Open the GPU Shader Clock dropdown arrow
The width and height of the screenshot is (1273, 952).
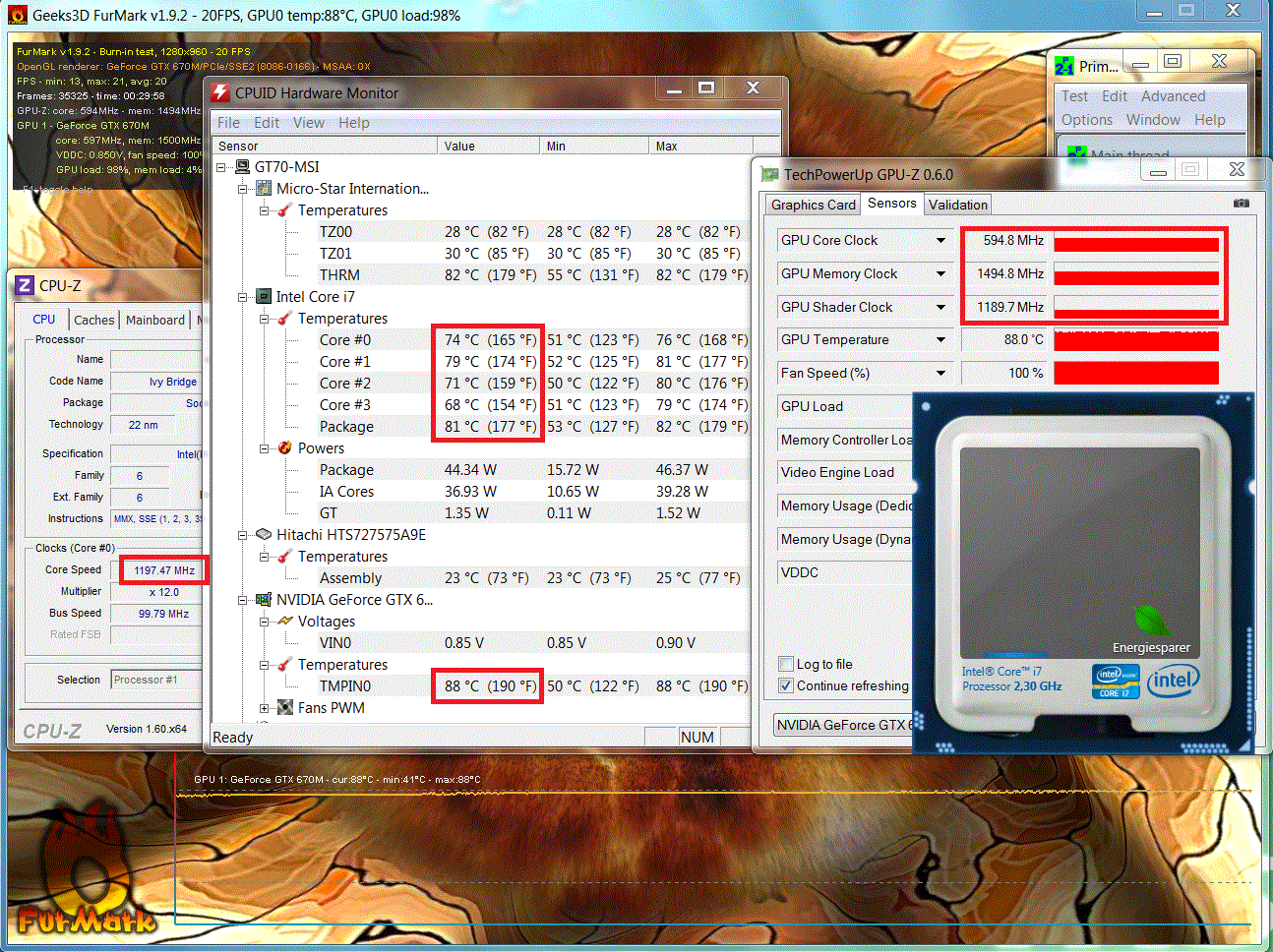[x=940, y=308]
